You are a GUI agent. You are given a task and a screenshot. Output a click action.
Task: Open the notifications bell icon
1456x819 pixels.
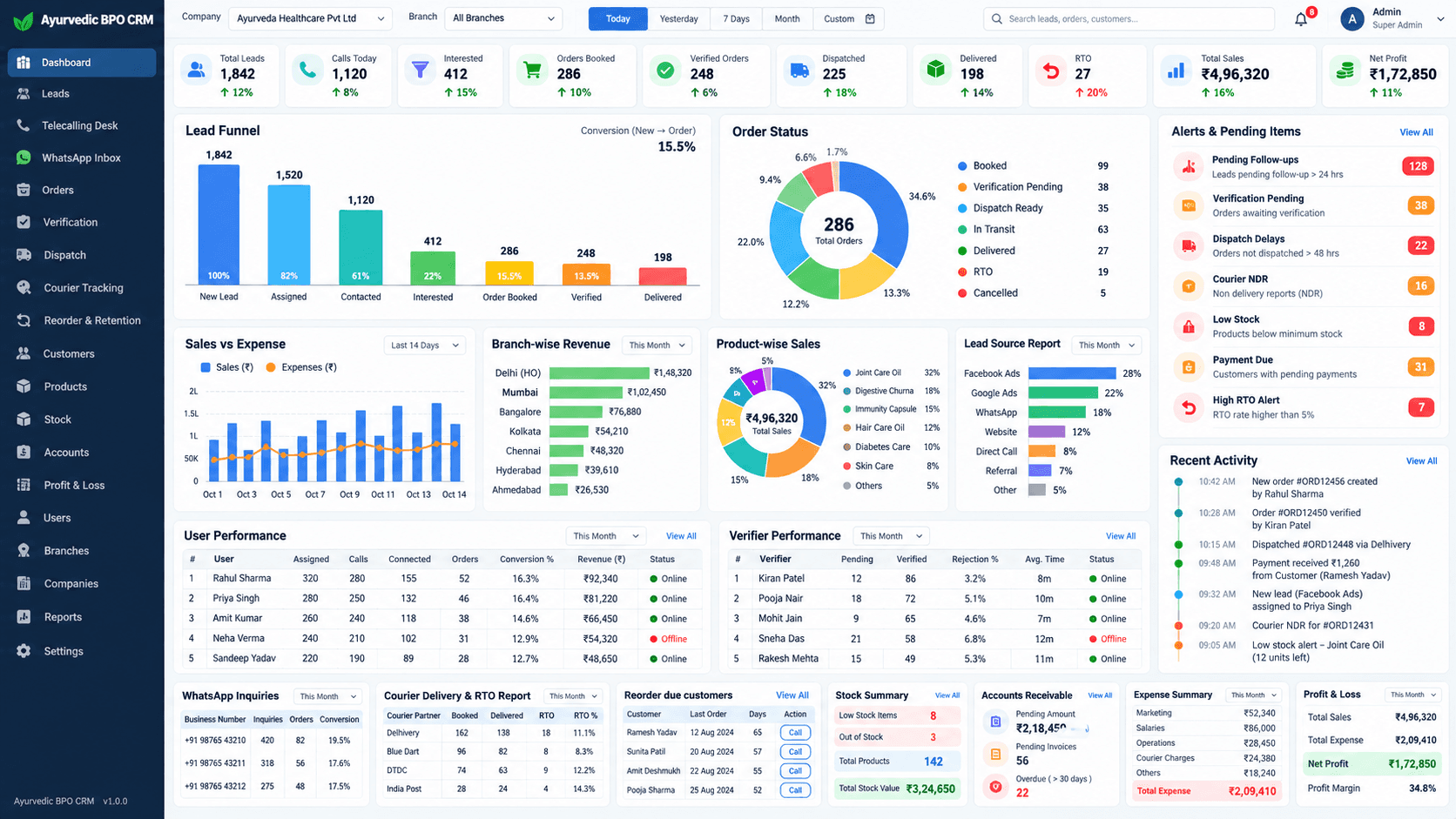click(1301, 19)
